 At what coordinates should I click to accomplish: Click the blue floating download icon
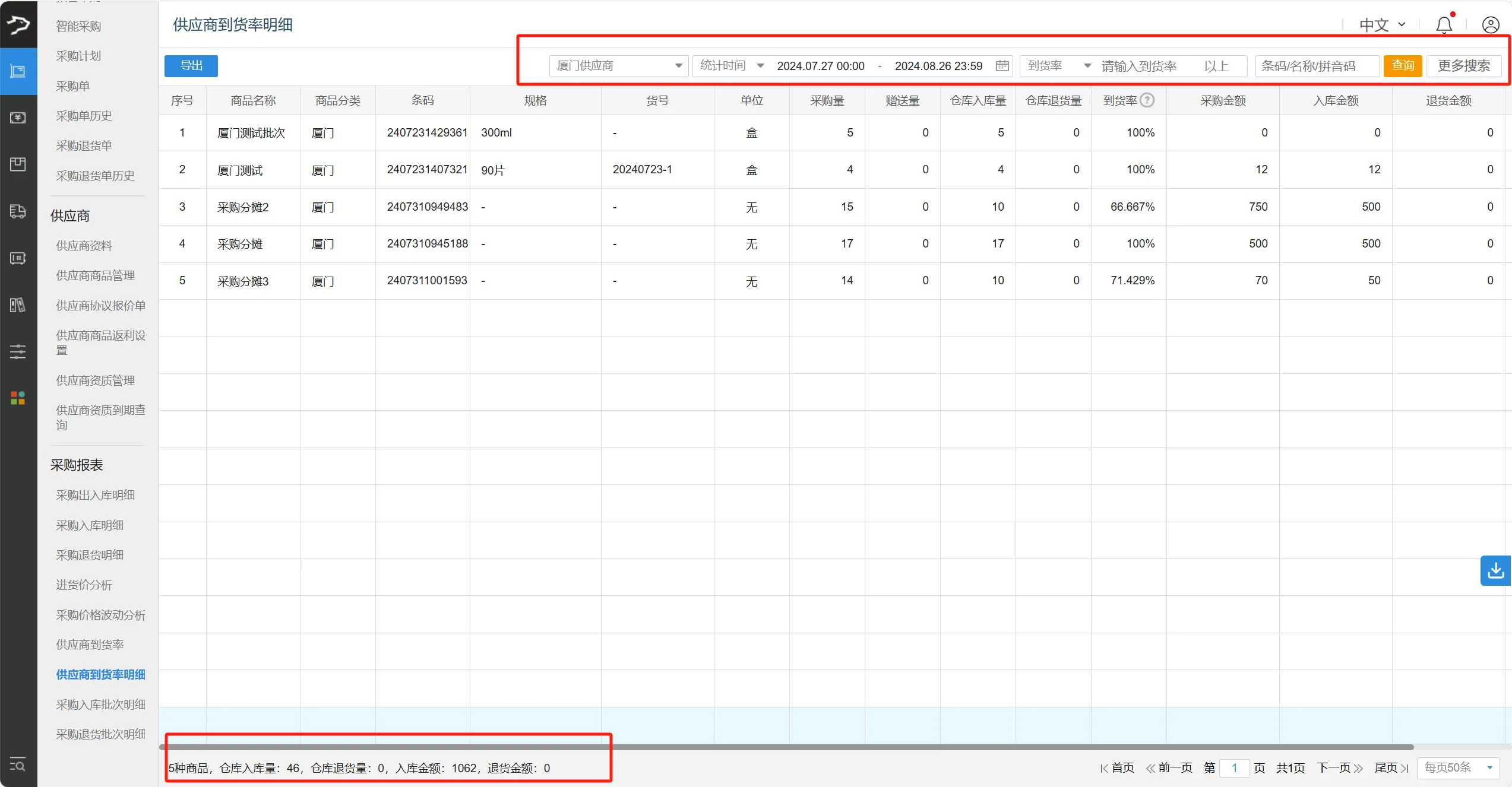[1495, 570]
